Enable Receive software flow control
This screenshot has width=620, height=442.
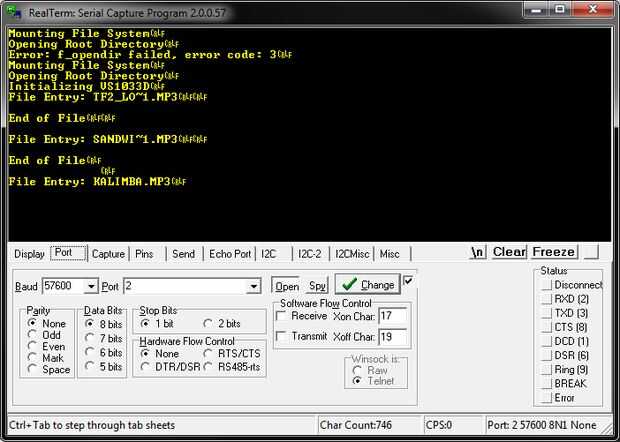[x=281, y=316]
